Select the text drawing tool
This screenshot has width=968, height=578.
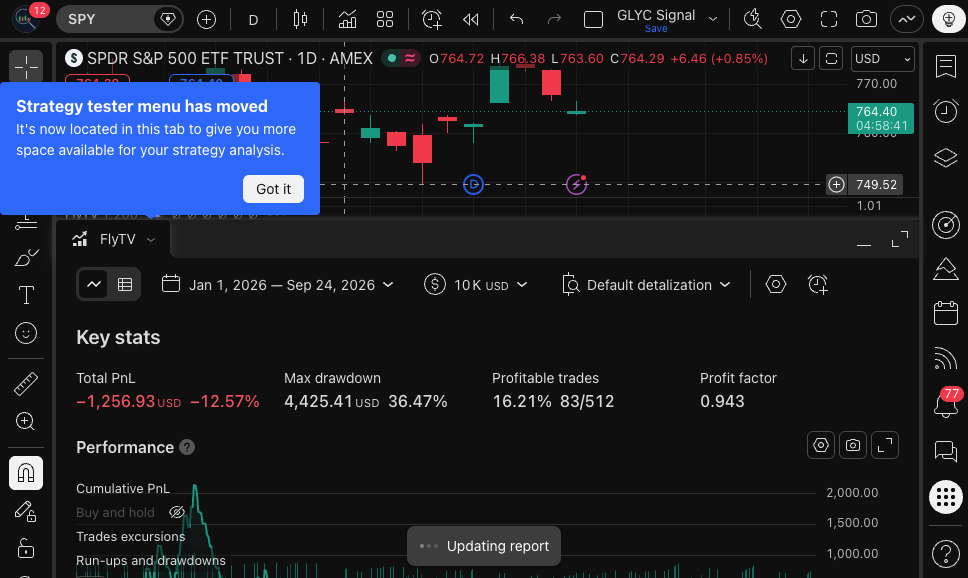26,295
